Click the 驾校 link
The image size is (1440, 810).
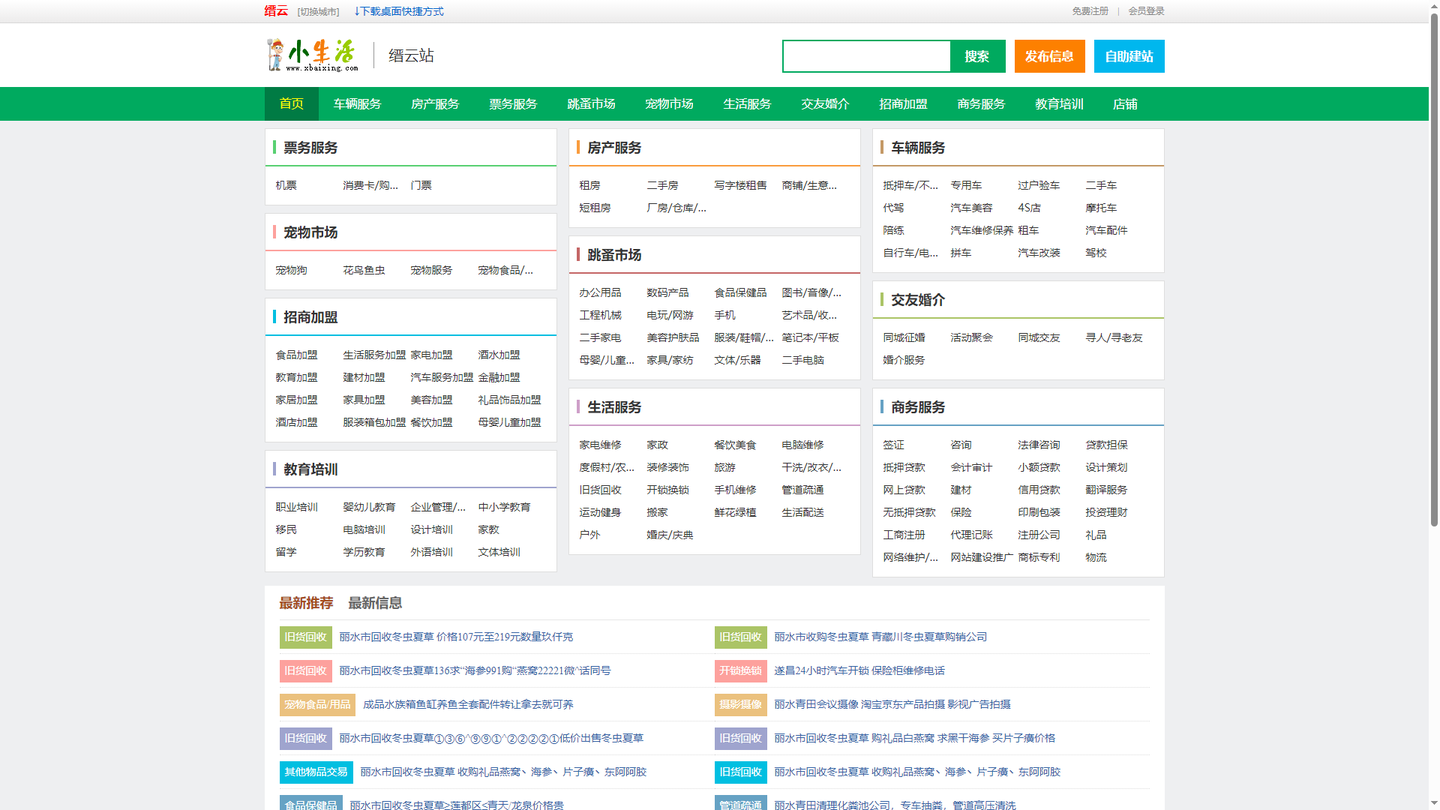pos(1096,253)
